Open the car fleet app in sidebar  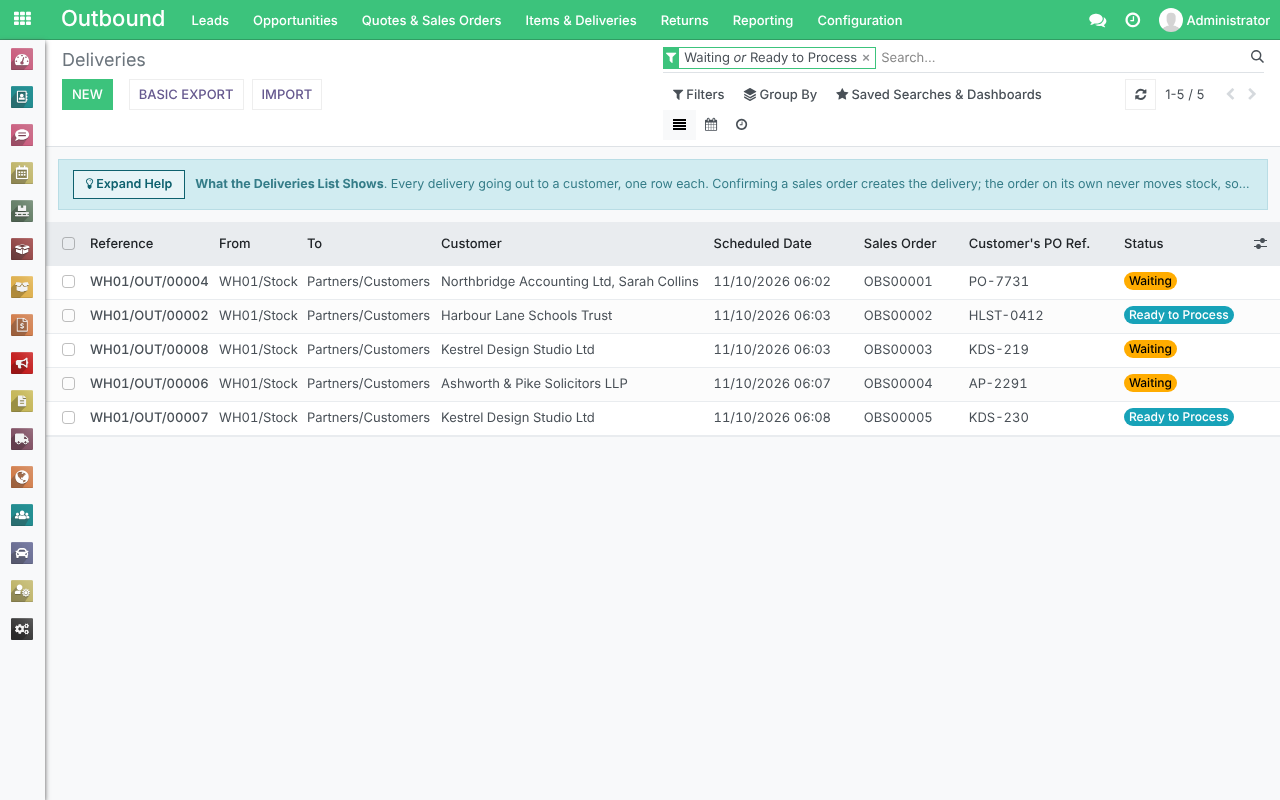22,553
